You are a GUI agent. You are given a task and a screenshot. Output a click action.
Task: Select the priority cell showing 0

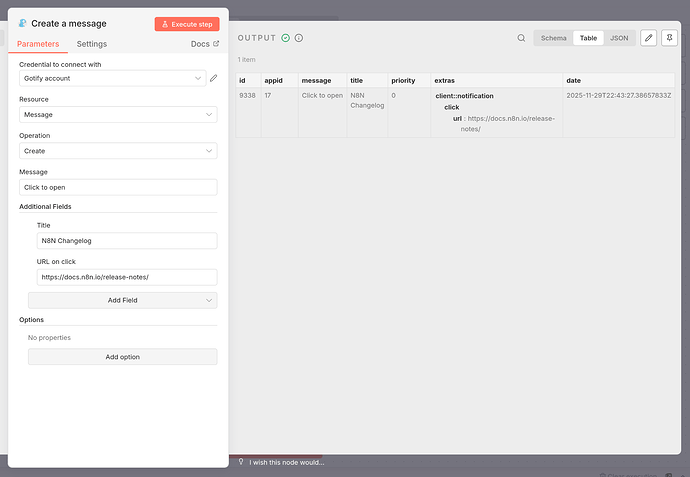tap(409, 112)
